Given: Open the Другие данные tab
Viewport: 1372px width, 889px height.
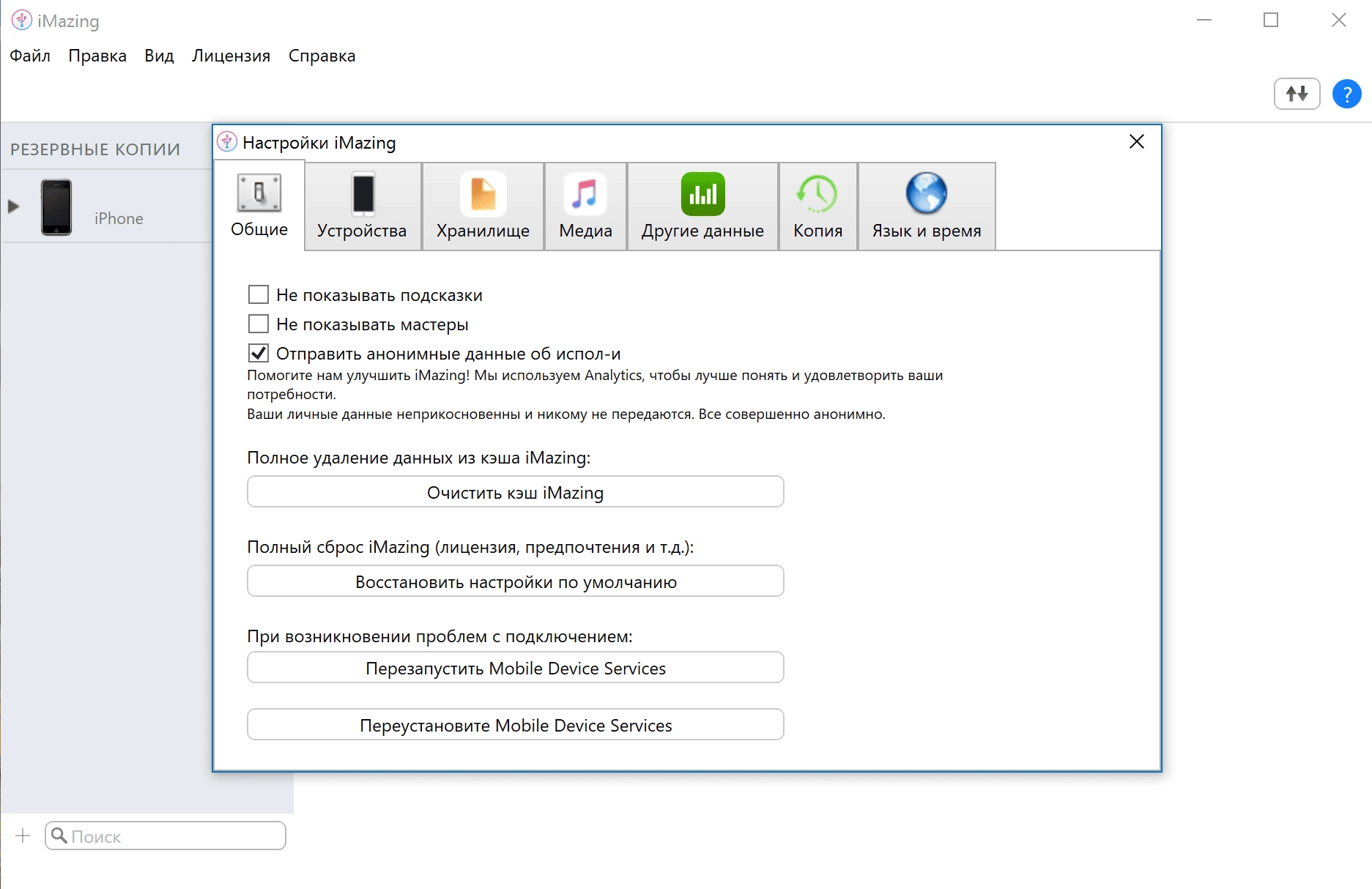Looking at the screenshot, I should click(702, 207).
